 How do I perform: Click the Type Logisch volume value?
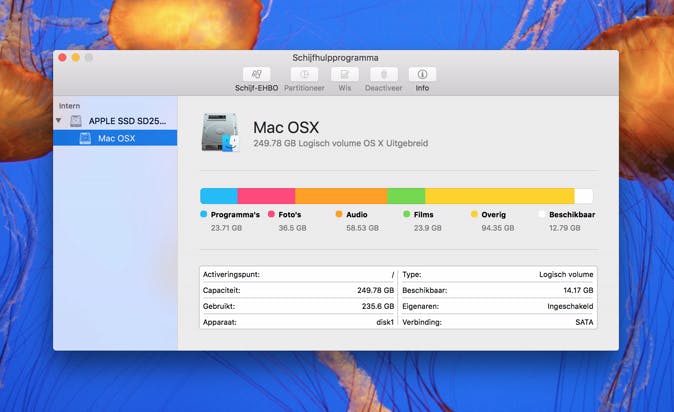(x=566, y=274)
